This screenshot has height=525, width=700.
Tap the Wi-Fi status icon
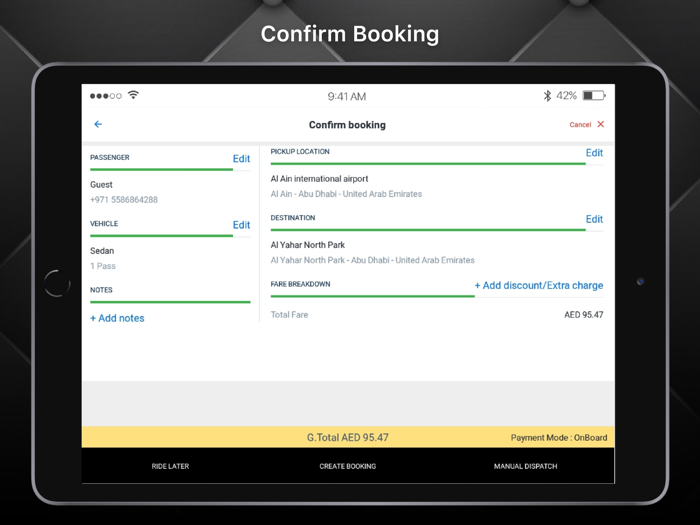(x=133, y=95)
